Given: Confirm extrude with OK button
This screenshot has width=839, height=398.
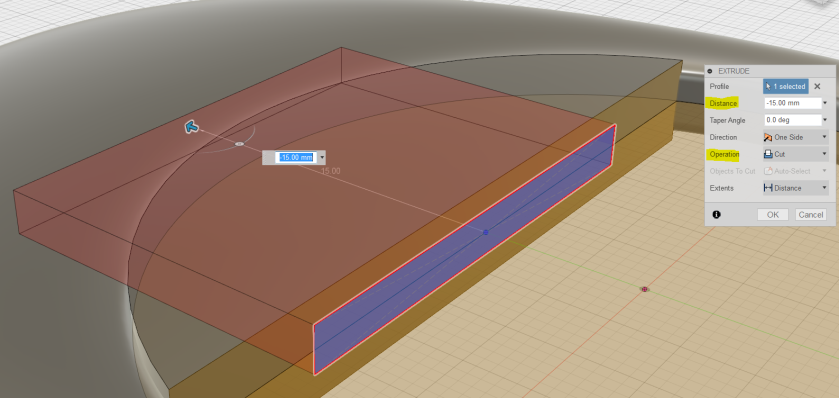Looking at the screenshot, I should click(x=773, y=215).
